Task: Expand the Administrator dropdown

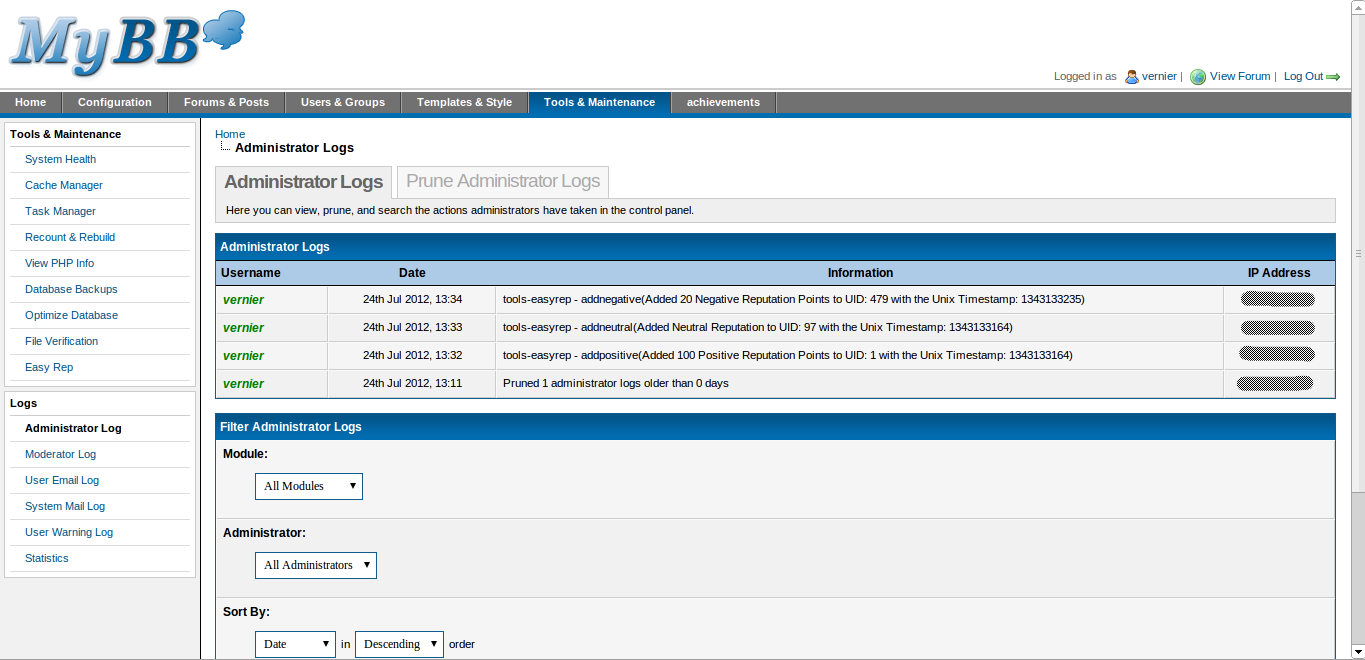Action: [315, 565]
